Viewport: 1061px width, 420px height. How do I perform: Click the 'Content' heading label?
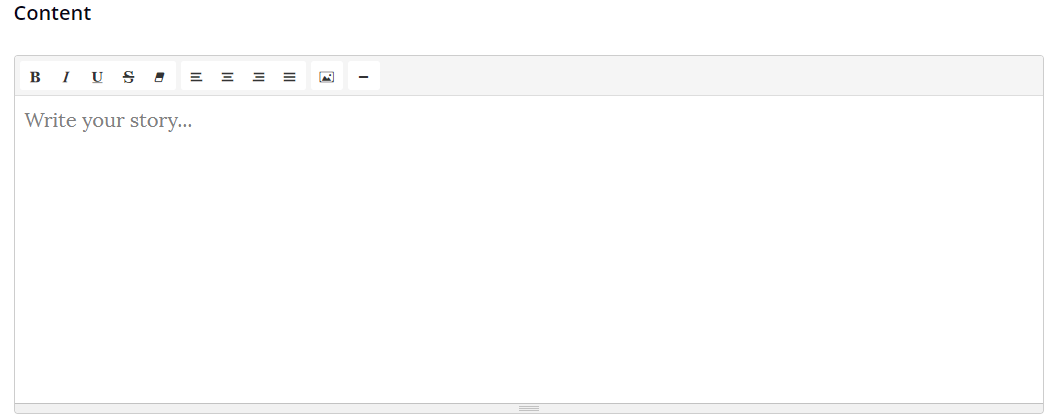[52, 13]
